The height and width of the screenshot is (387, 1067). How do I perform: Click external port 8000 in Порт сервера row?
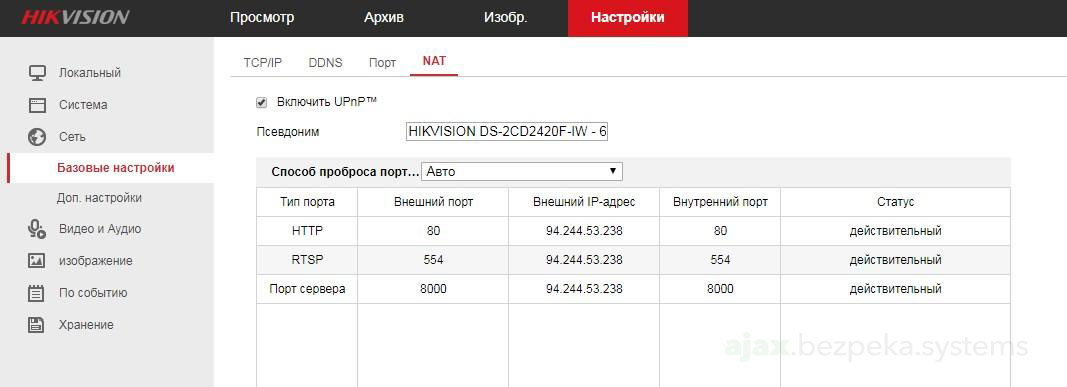(x=433, y=289)
